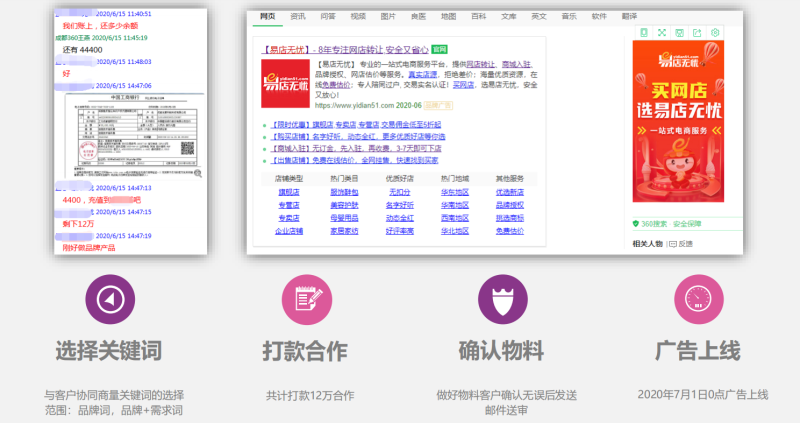The height and width of the screenshot is (423, 800).
Task: Click the 易店无忧 red logo thumbnail
Action: point(285,83)
